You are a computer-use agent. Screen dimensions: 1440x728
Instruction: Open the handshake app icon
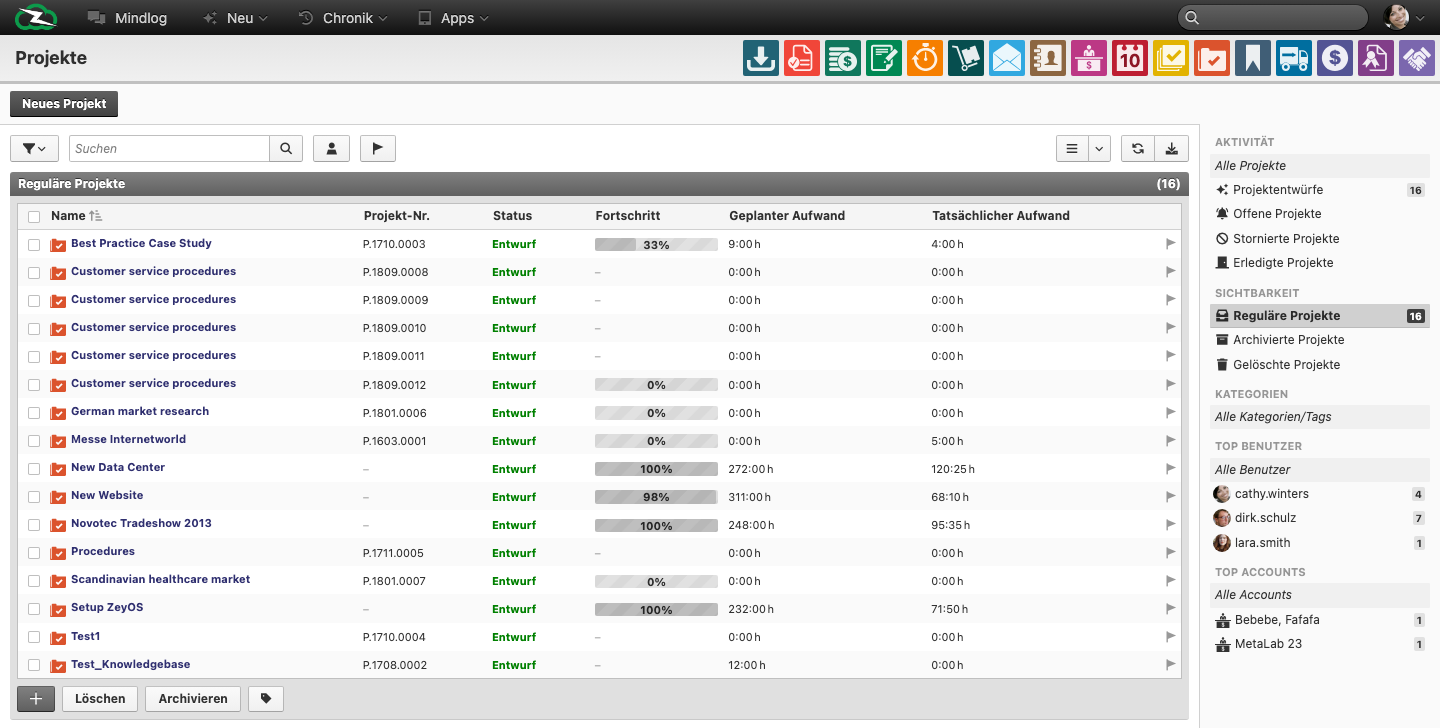pyautogui.click(x=1417, y=58)
